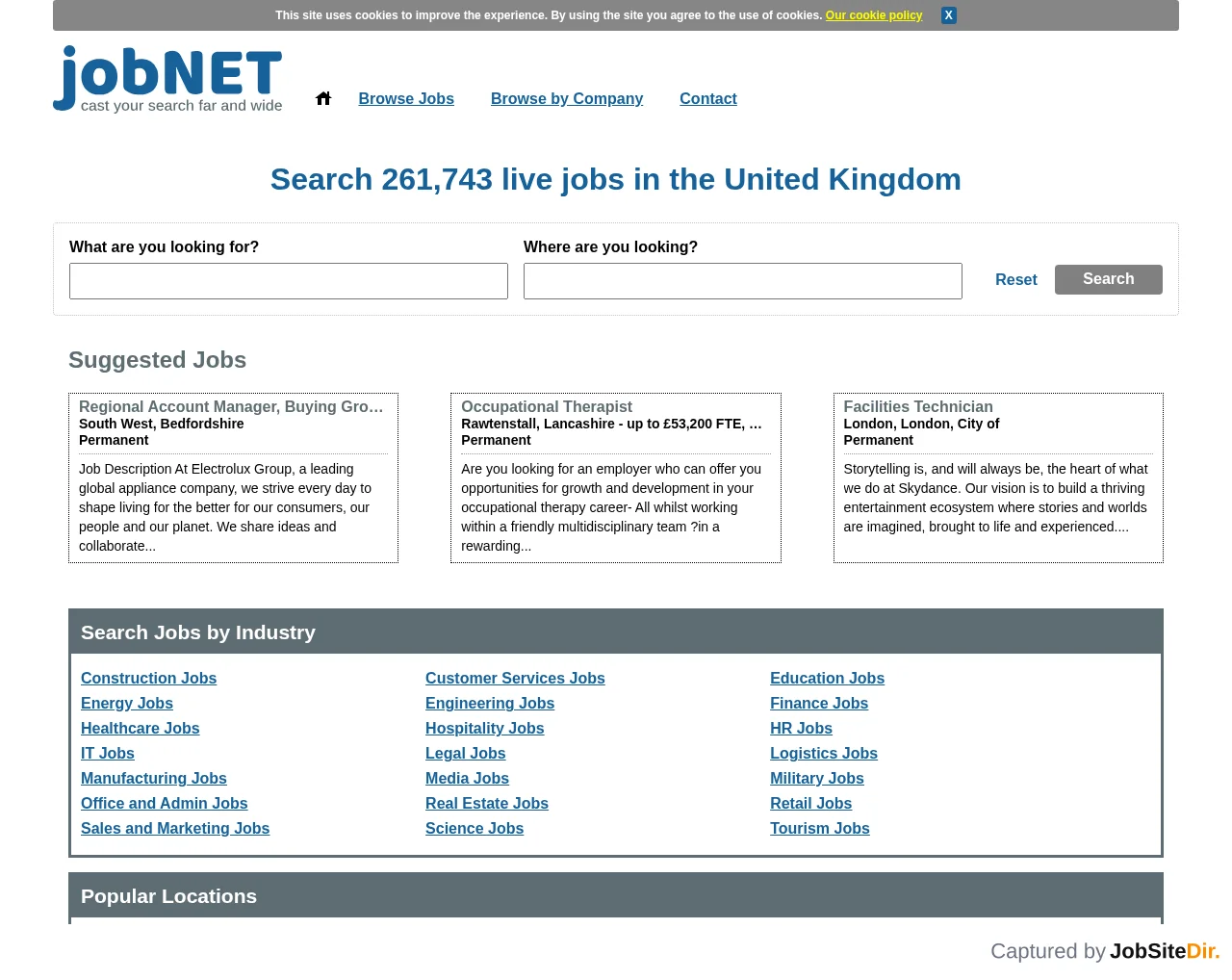Go to the home page via house icon
This screenshot has height=980, width=1232.
(323, 98)
